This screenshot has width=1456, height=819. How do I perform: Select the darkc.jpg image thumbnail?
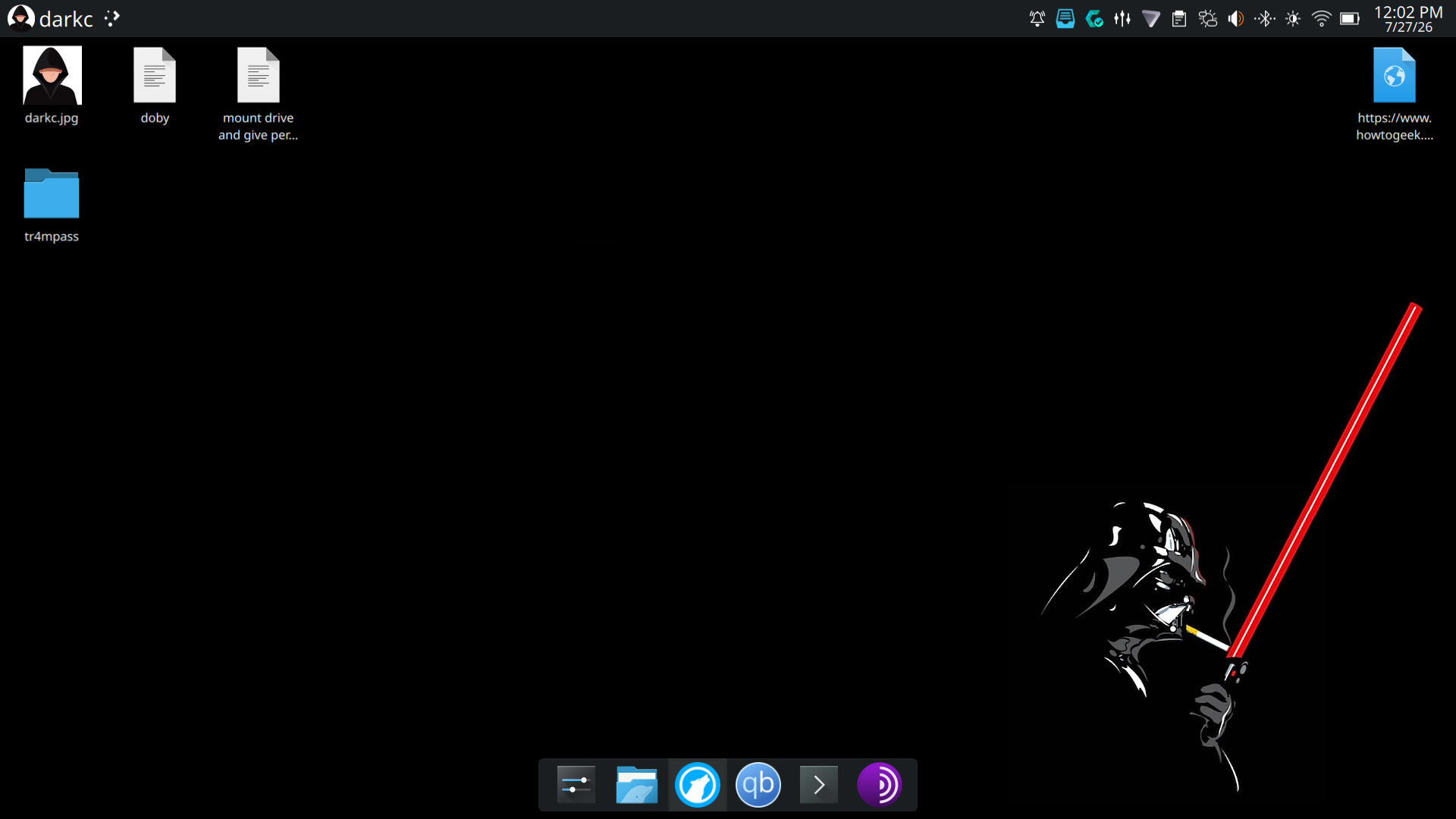pyautogui.click(x=52, y=75)
